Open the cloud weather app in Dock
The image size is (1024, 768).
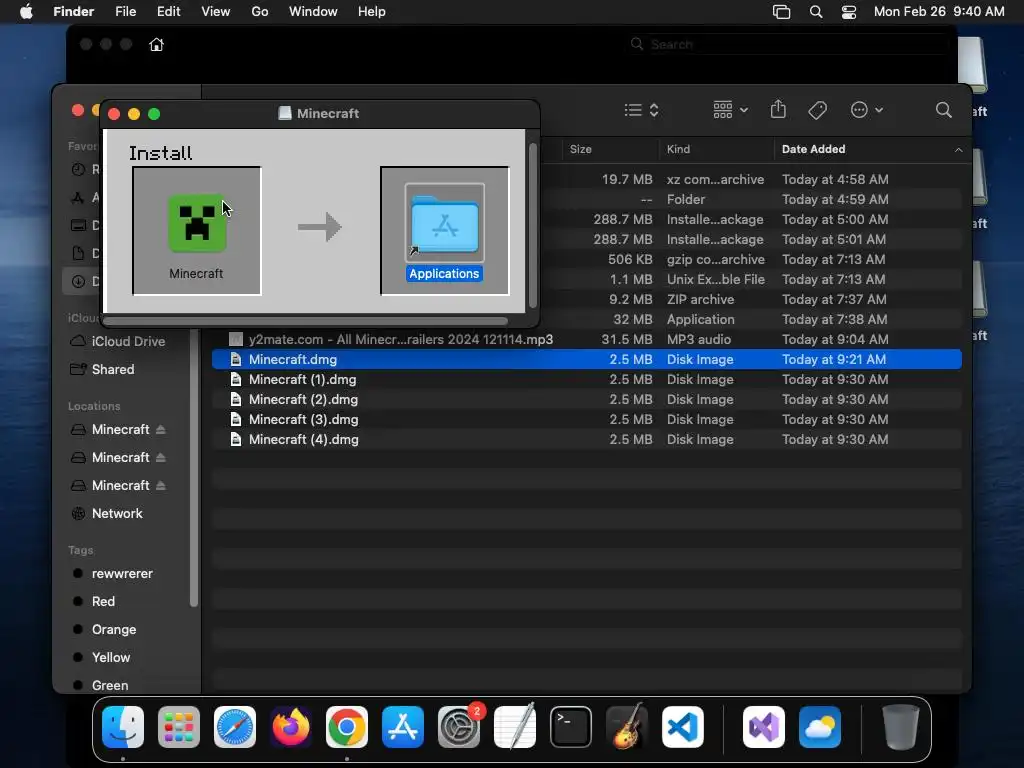click(x=820, y=727)
